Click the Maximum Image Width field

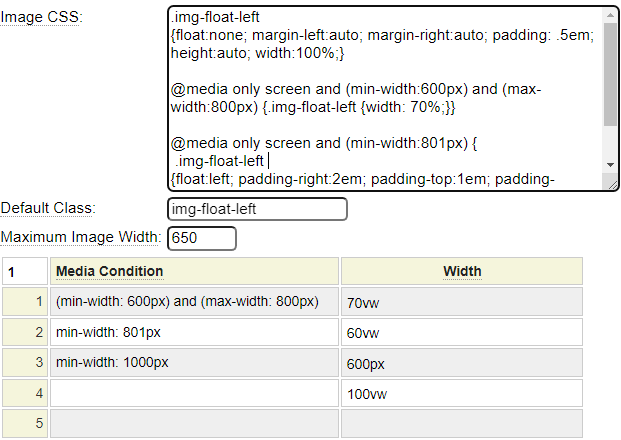point(202,238)
